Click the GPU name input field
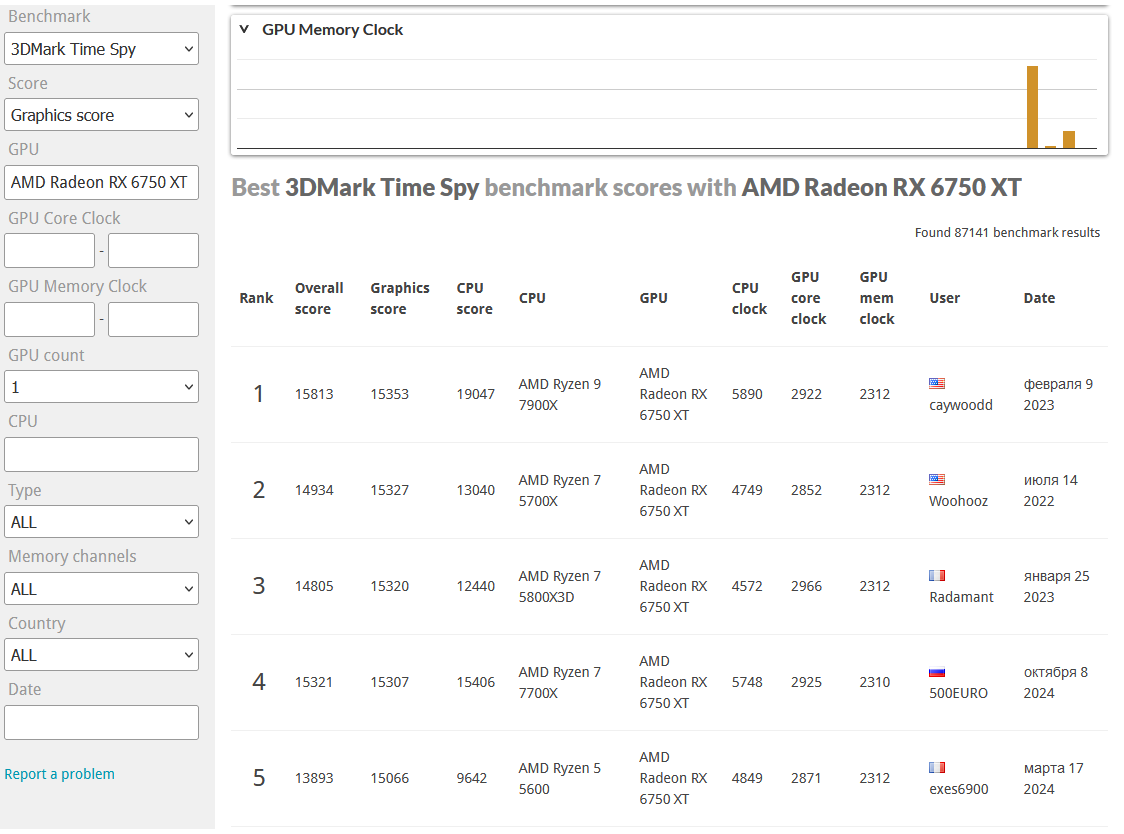Image resolution: width=1124 pixels, height=834 pixels. [101, 182]
